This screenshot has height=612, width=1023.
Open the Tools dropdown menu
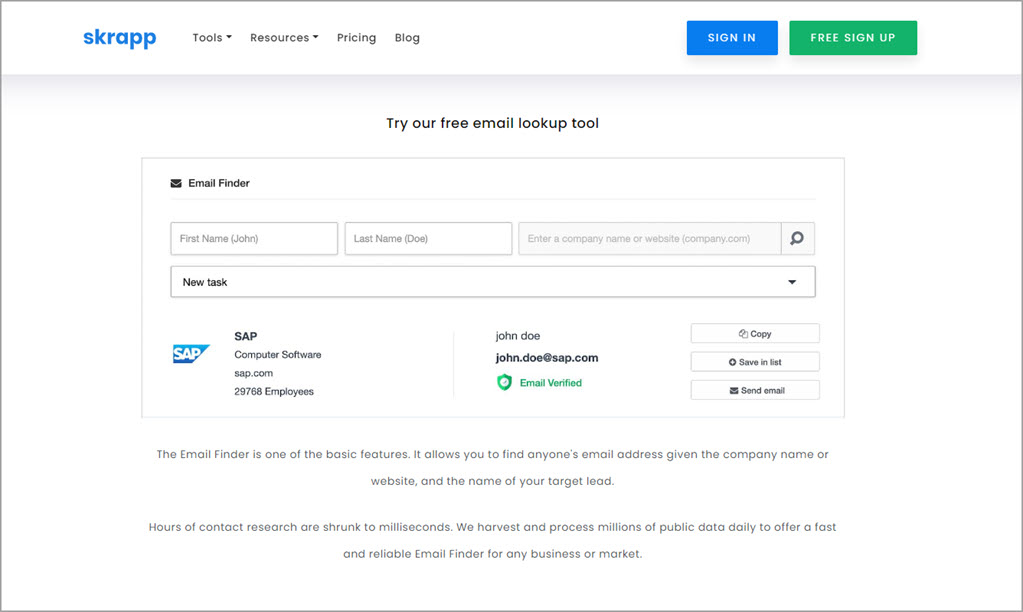[211, 38]
